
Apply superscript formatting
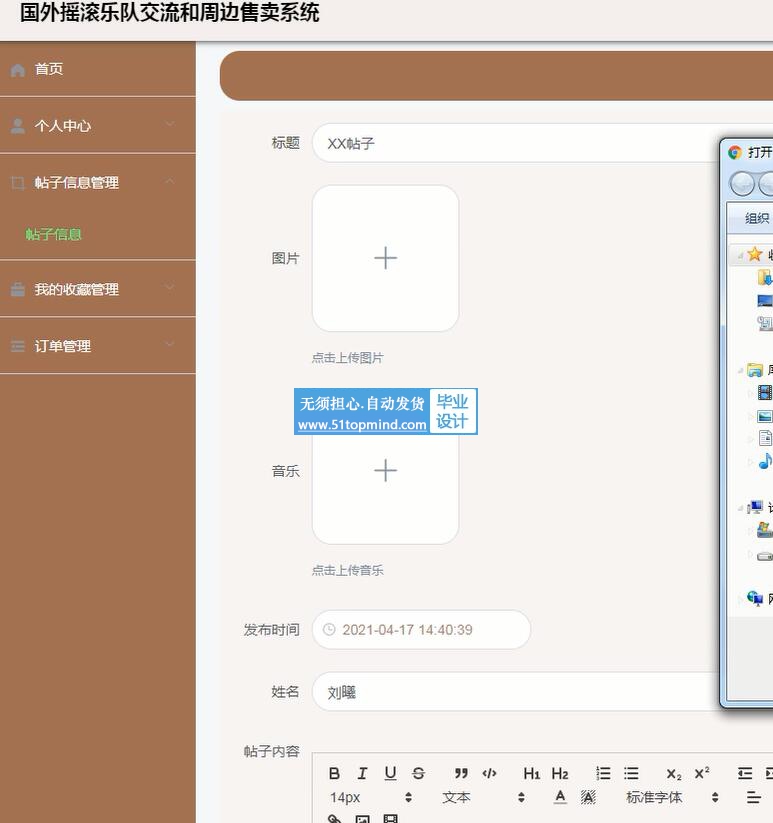point(702,773)
